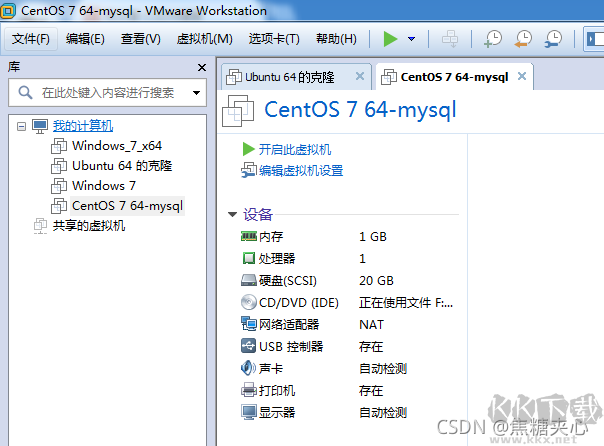
Task: Select the 显示器 device label
Action: coord(277,412)
